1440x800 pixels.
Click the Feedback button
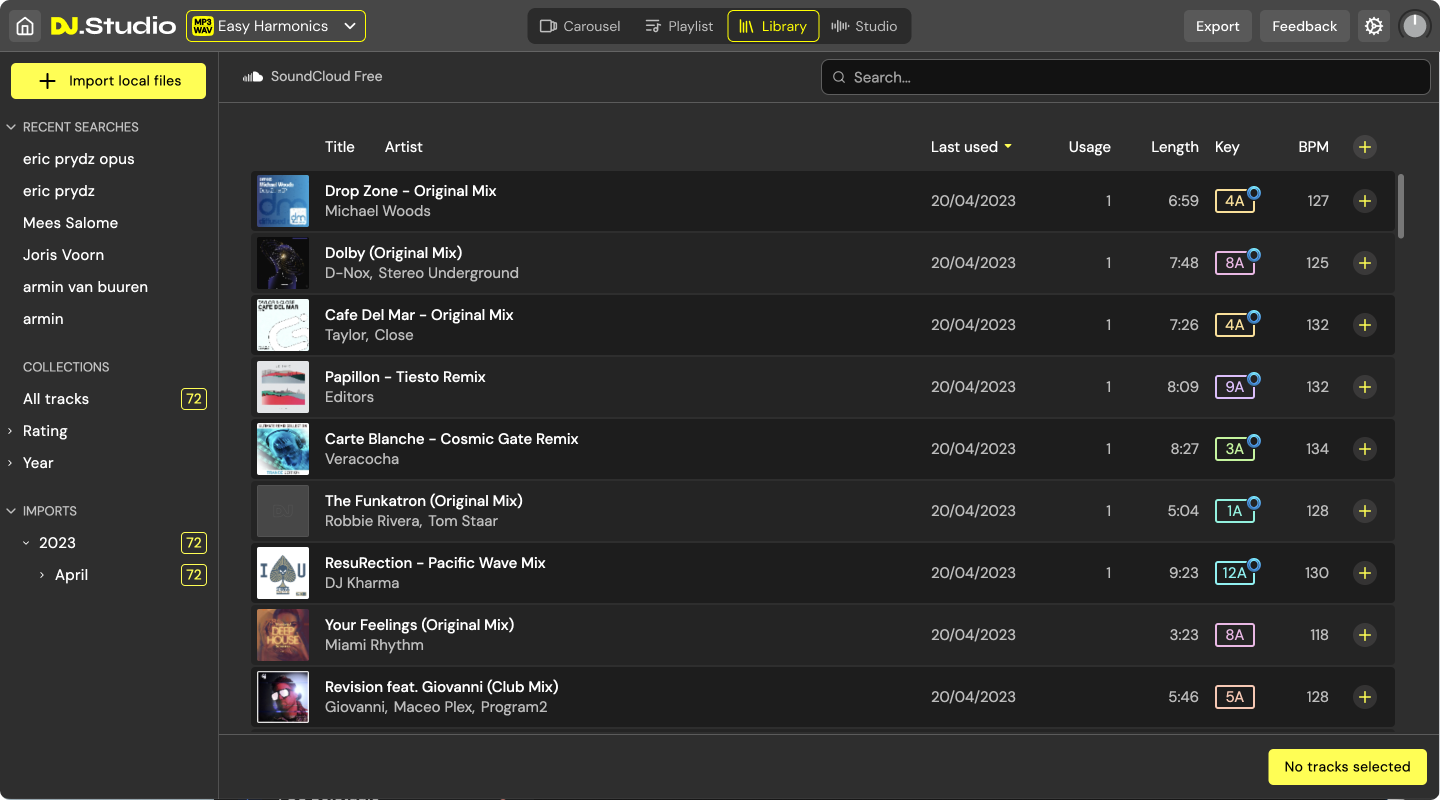point(1304,26)
